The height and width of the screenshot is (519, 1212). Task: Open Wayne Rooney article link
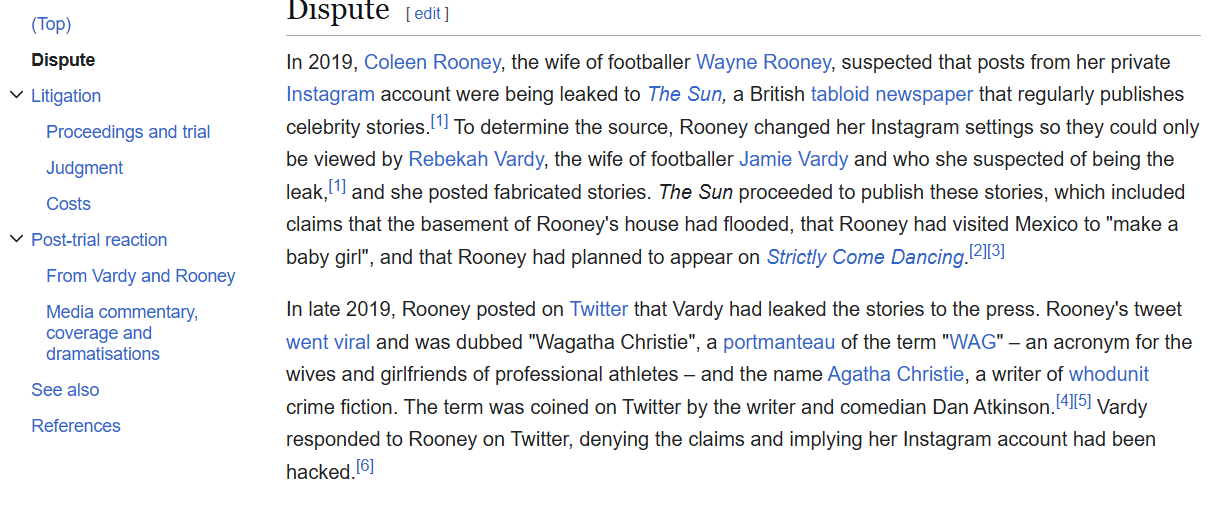[x=763, y=62]
